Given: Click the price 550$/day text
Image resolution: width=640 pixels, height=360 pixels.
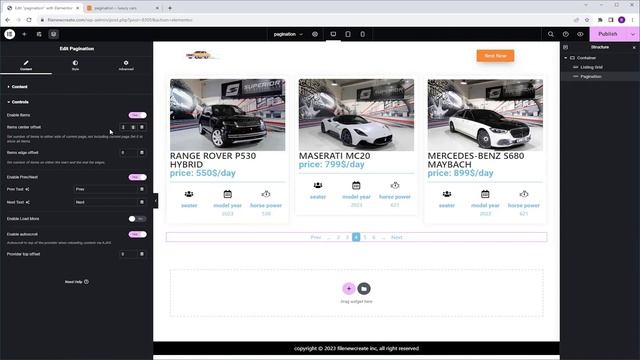Looking at the screenshot, I should coord(203,173).
